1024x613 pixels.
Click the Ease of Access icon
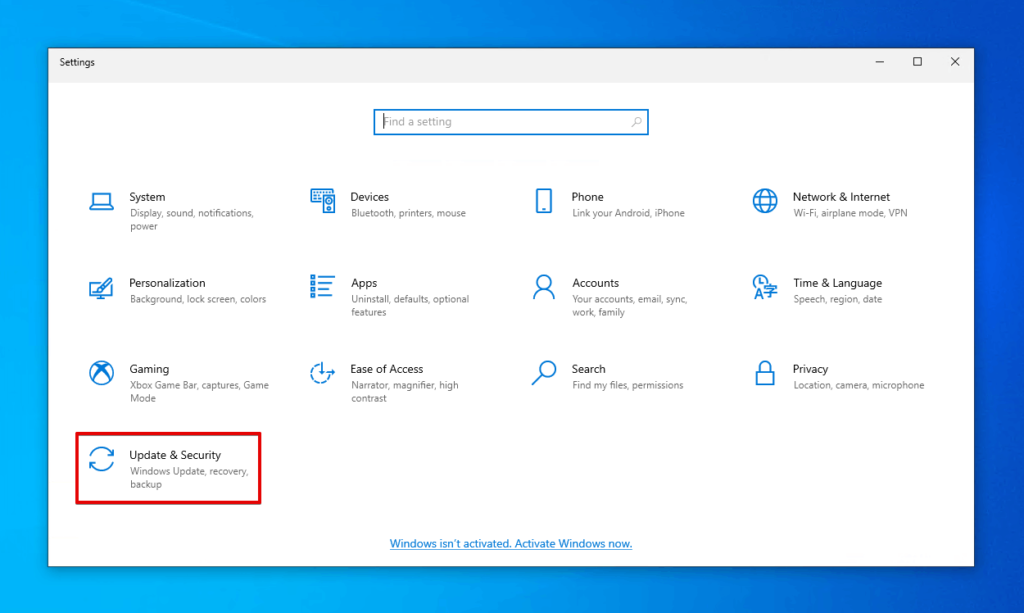322,373
